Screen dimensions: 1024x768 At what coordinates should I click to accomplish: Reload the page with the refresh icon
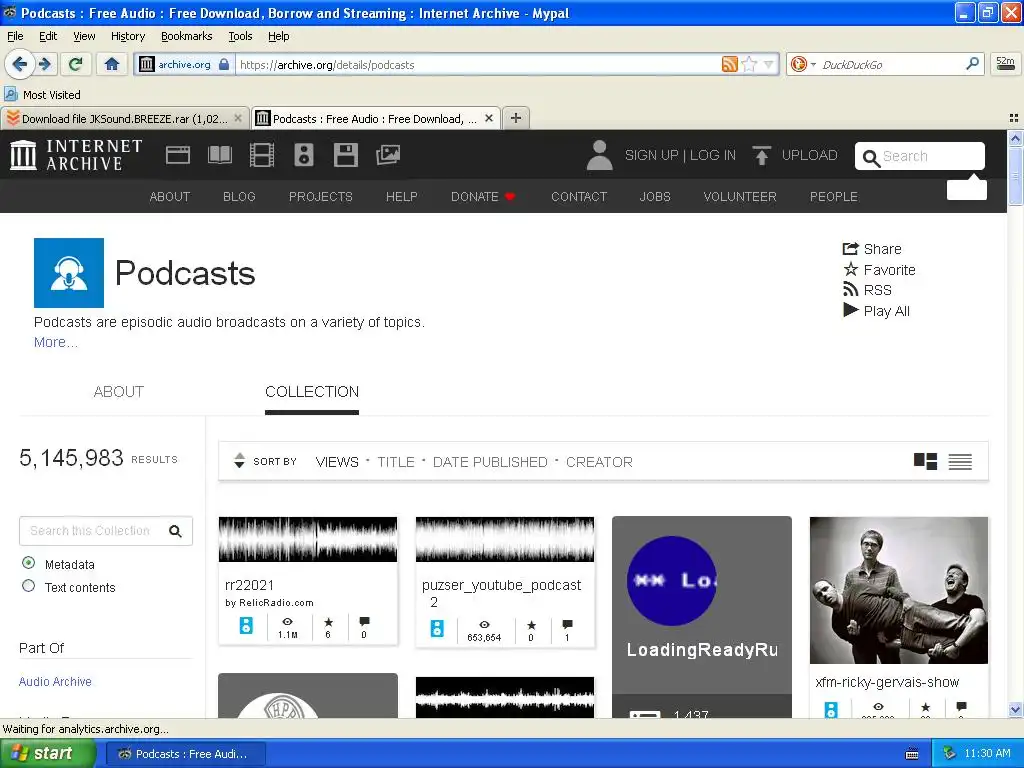click(76, 64)
